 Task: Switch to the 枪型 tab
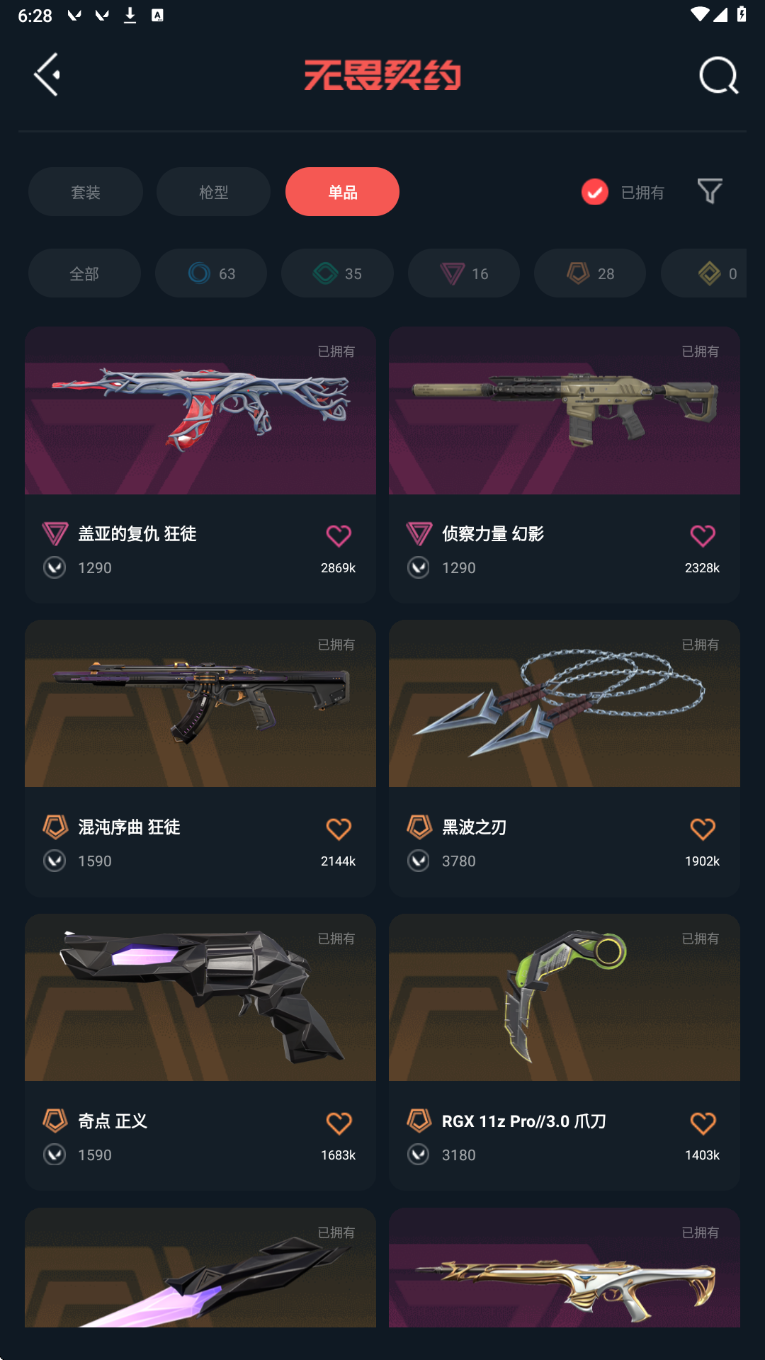click(x=213, y=192)
